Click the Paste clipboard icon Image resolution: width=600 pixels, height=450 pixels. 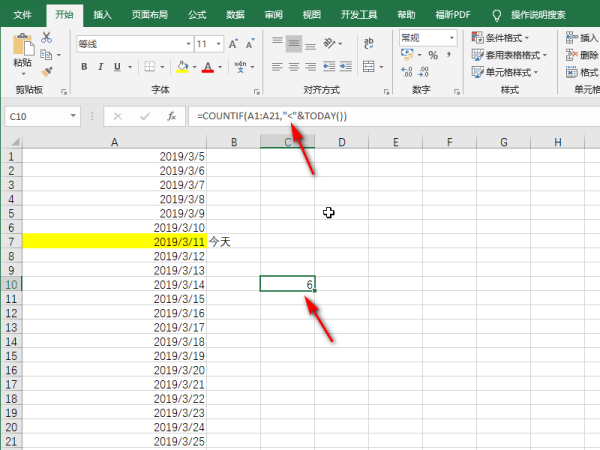pos(21,48)
